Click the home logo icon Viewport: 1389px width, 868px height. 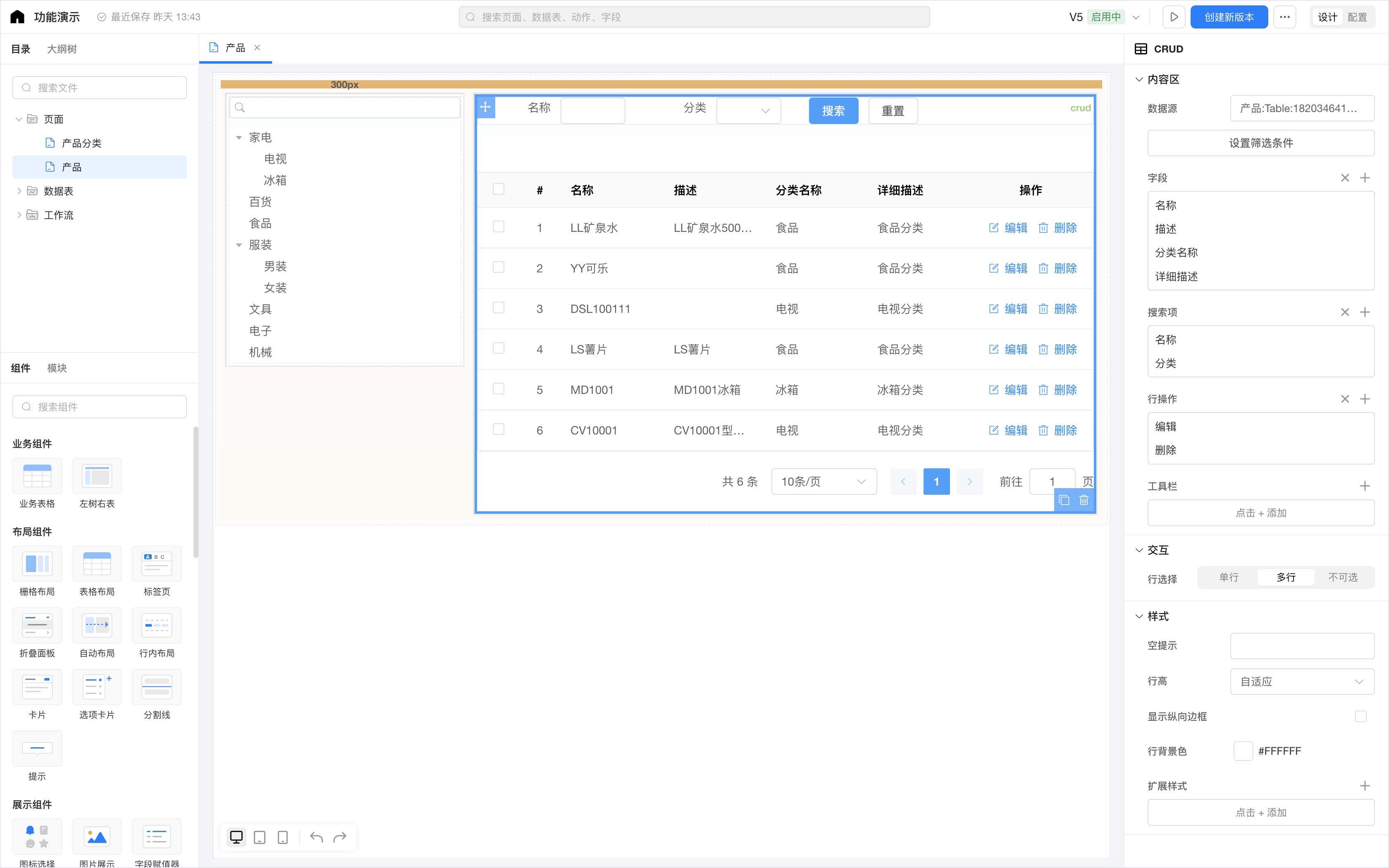[17, 17]
